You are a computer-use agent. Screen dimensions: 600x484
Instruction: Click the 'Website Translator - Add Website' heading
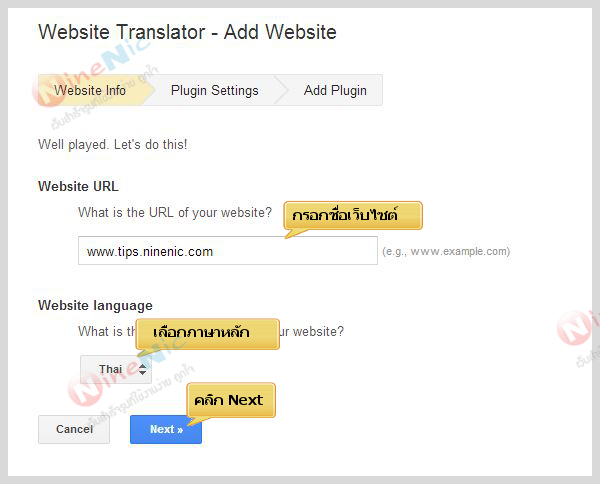click(x=187, y=32)
